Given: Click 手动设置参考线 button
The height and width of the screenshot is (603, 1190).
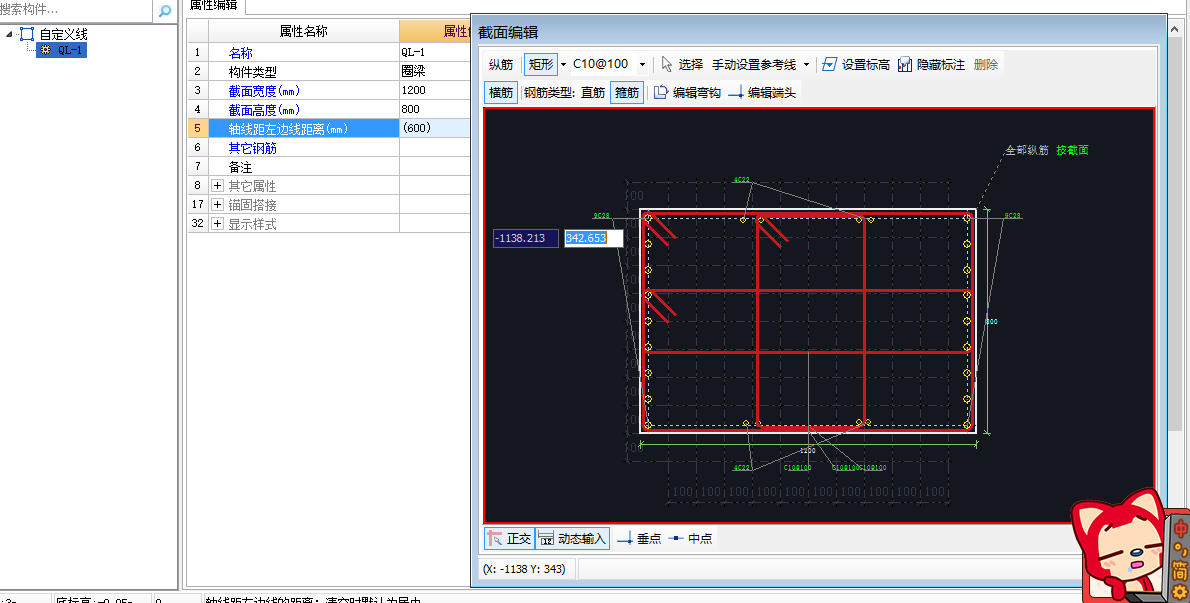Looking at the screenshot, I should click(754, 64).
